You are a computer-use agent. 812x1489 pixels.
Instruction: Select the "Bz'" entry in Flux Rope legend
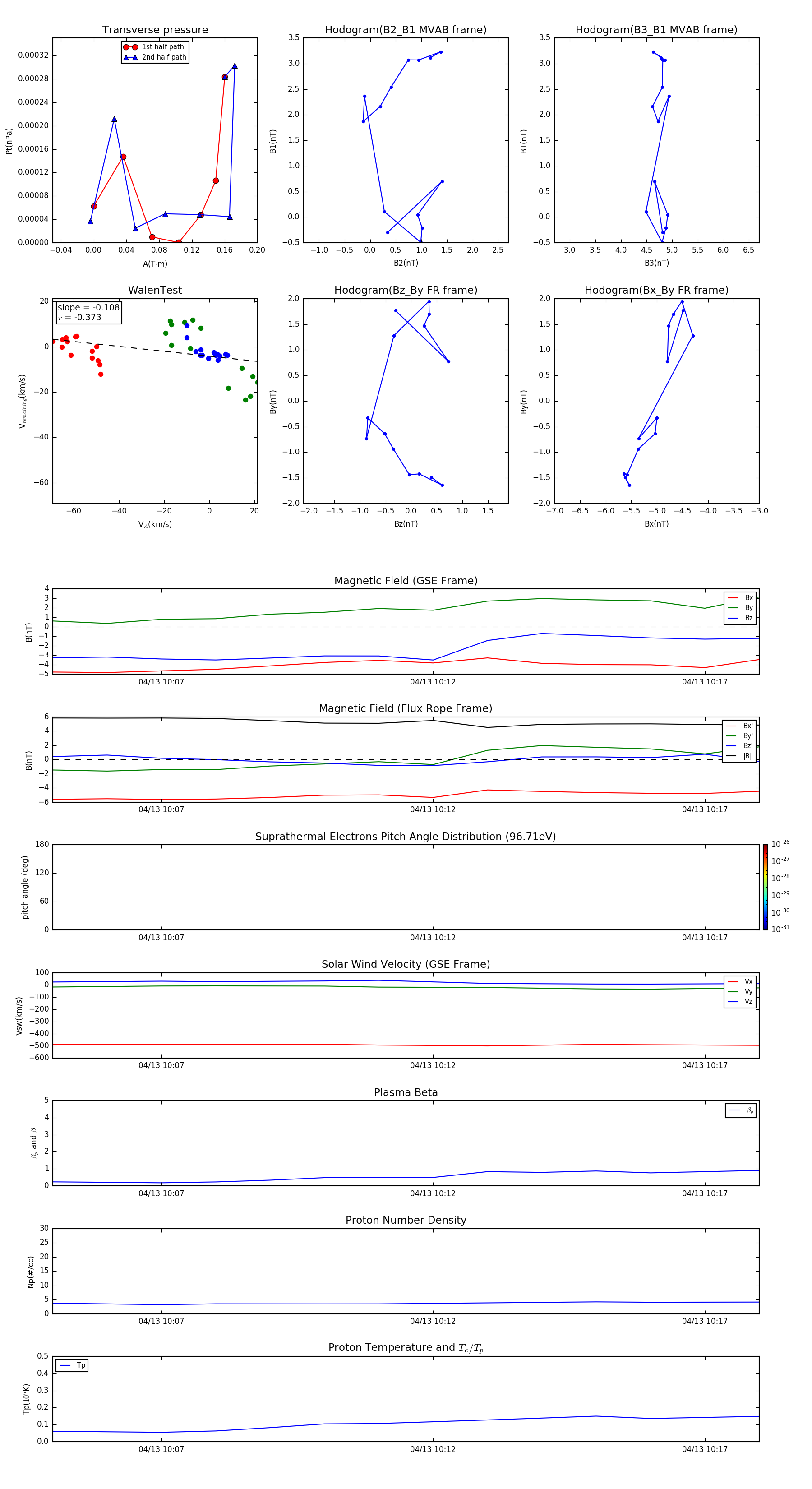click(x=739, y=746)
